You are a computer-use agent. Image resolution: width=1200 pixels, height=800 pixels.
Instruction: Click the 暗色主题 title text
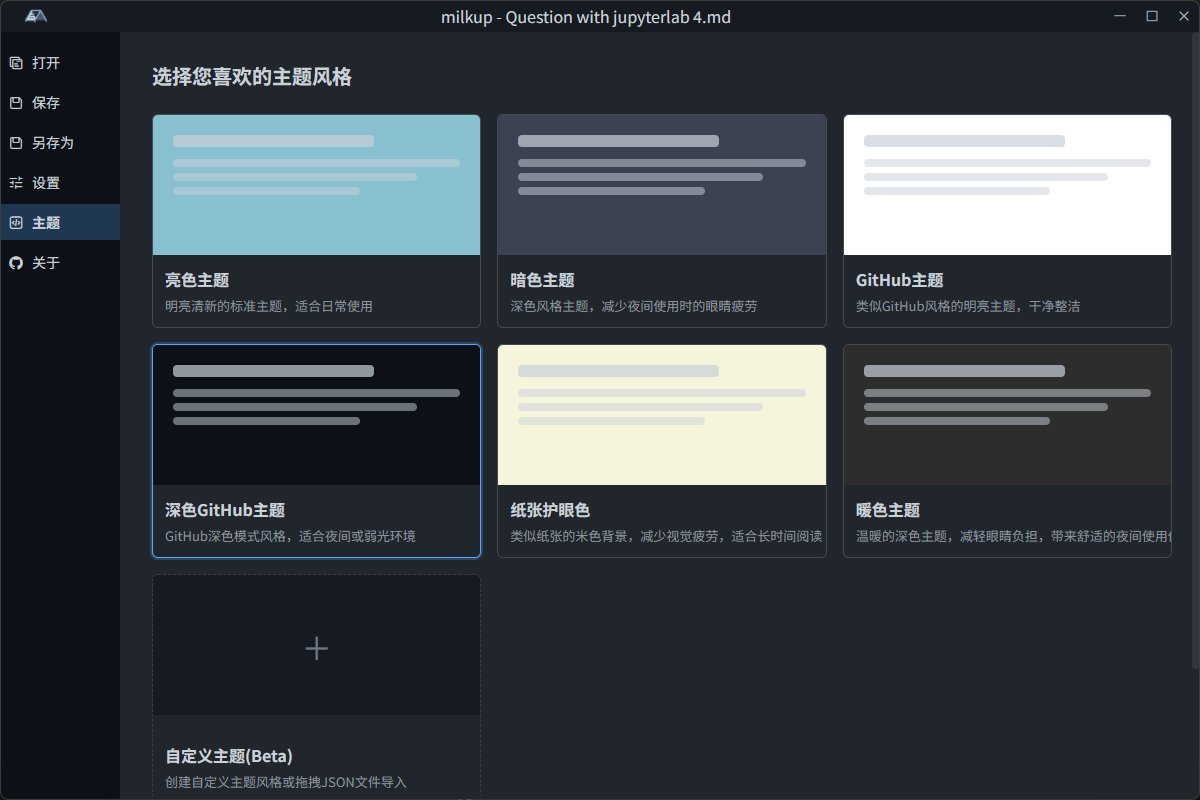(543, 280)
